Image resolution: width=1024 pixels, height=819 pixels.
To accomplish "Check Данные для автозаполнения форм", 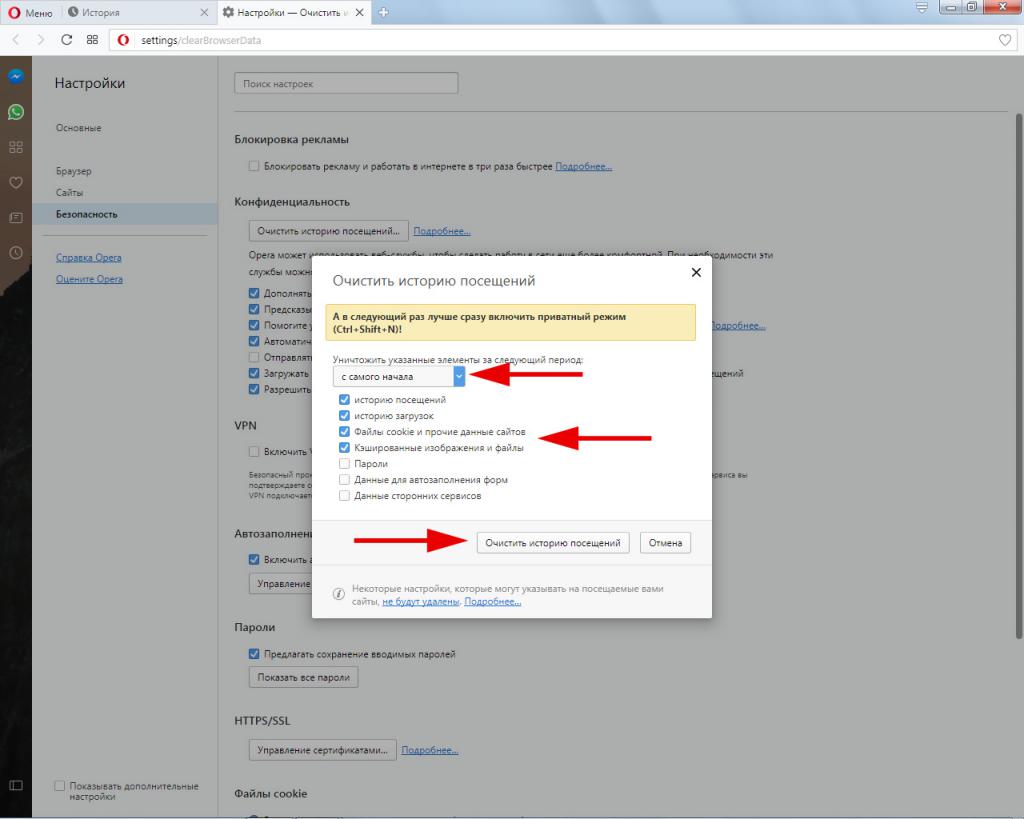I will (344, 479).
